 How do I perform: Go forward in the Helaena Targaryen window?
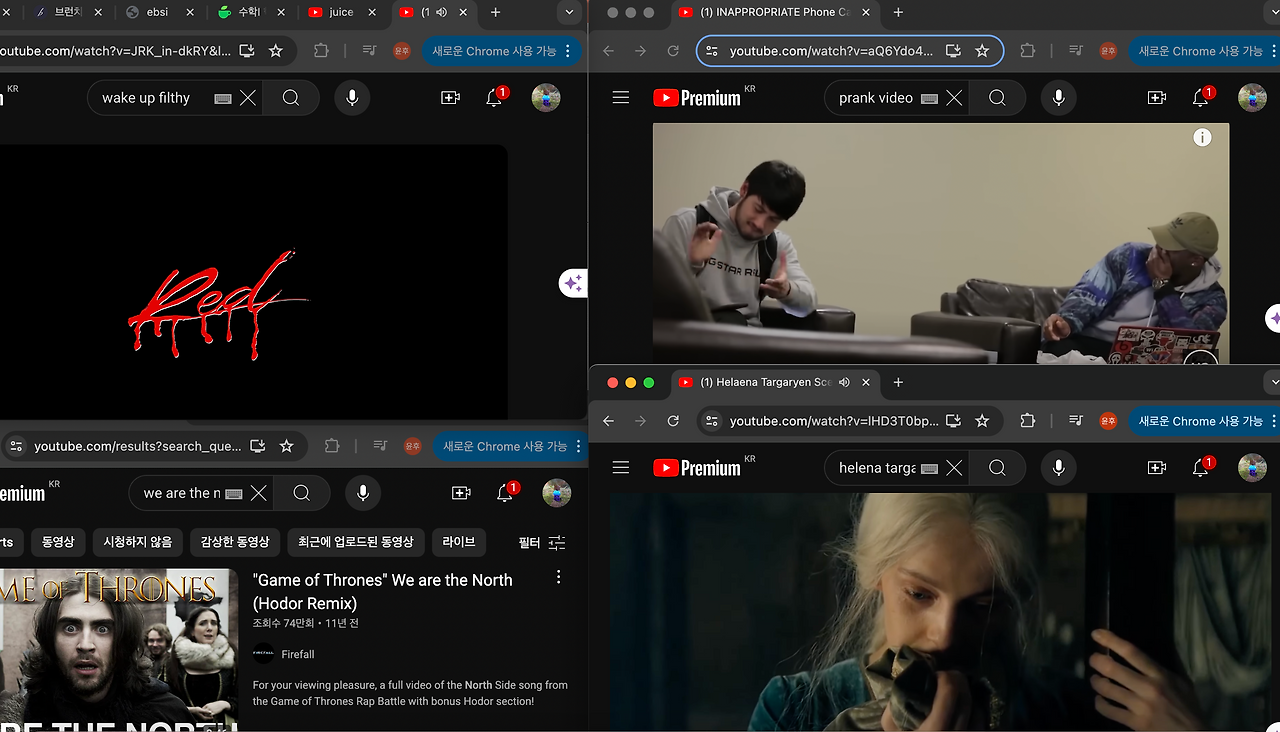tap(641, 421)
